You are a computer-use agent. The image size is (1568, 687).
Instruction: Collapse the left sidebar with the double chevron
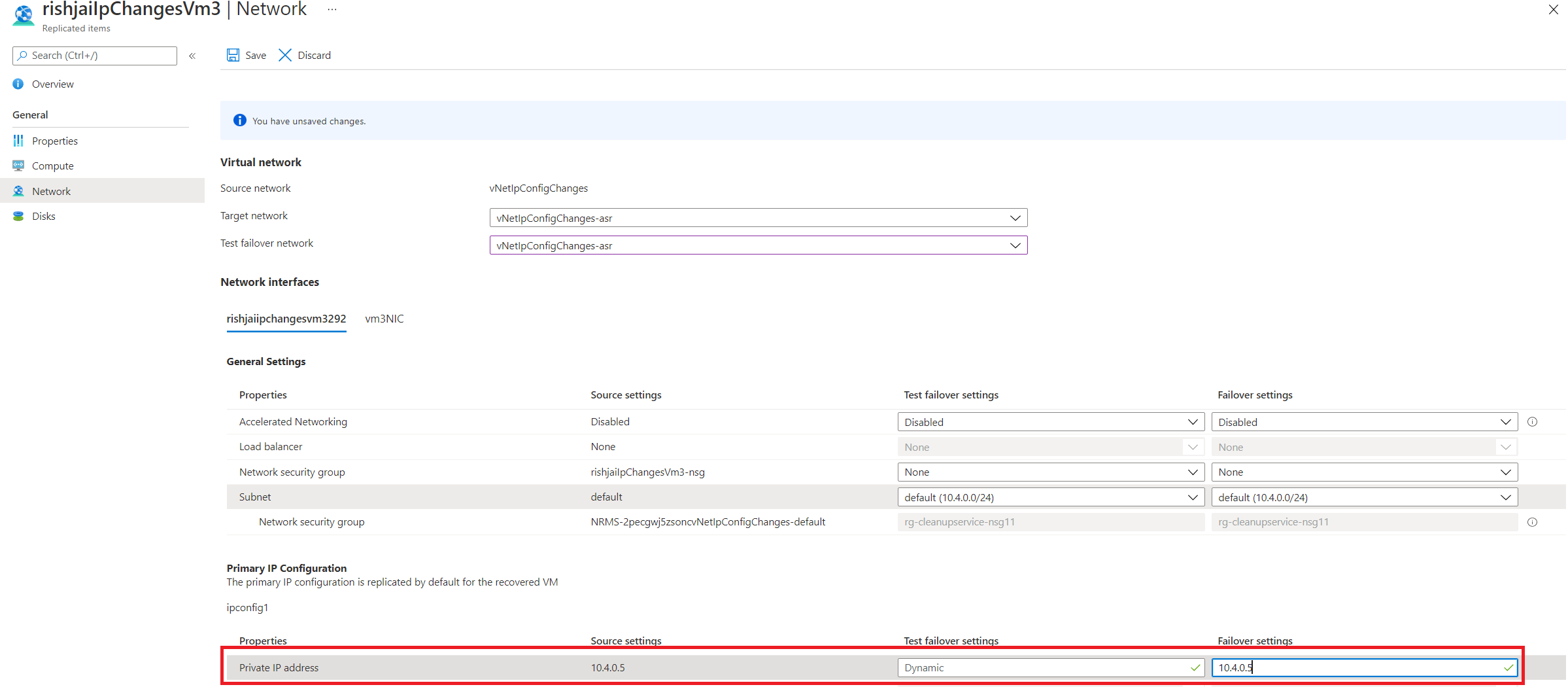(x=192, y=56)
